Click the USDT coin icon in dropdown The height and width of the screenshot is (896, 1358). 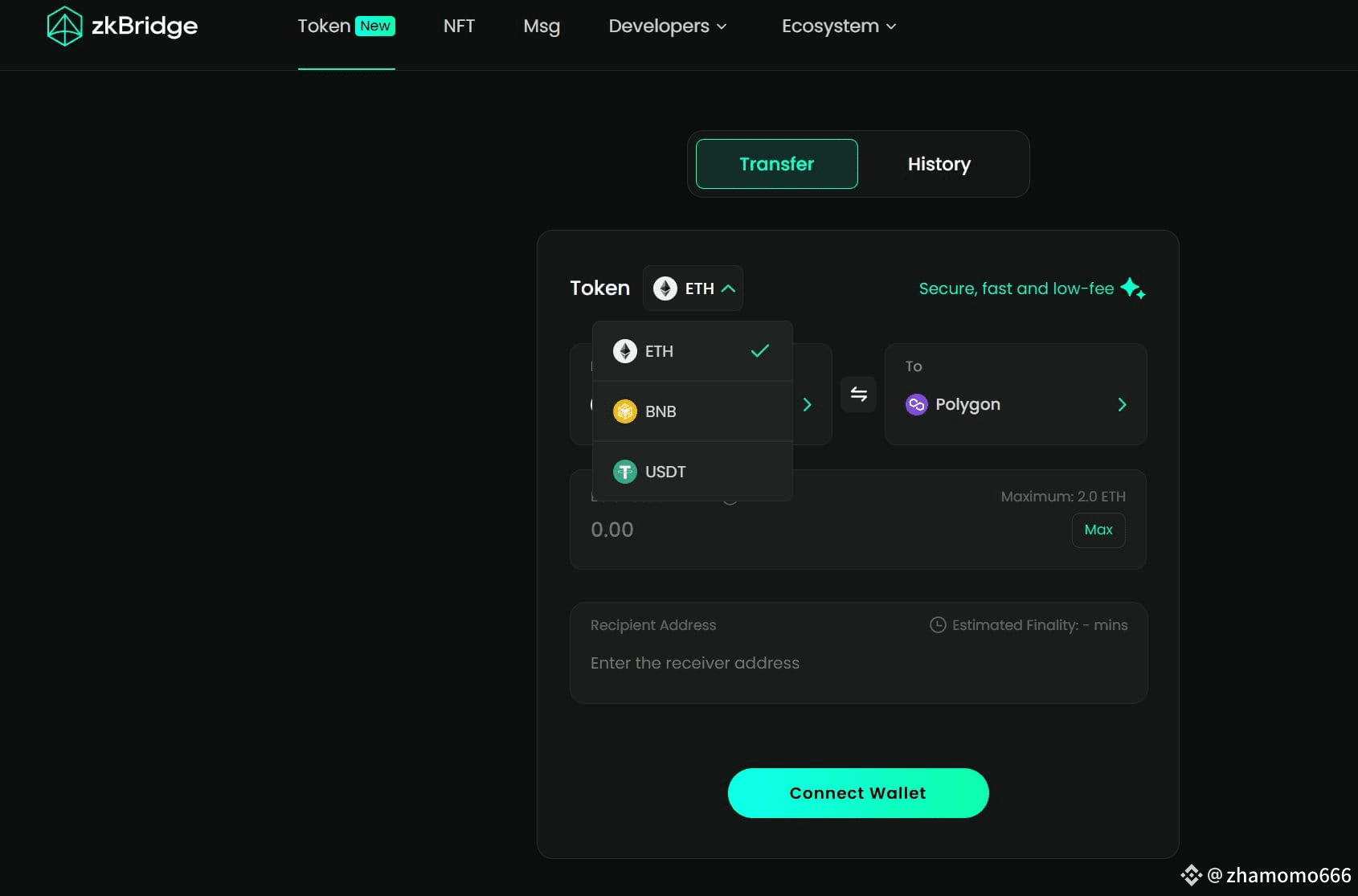click(625, 472)
